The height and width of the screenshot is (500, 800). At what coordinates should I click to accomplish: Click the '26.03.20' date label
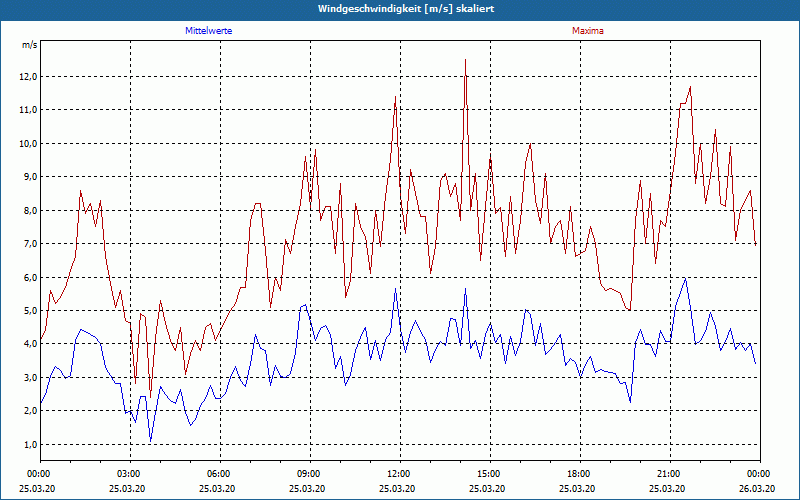757,488
